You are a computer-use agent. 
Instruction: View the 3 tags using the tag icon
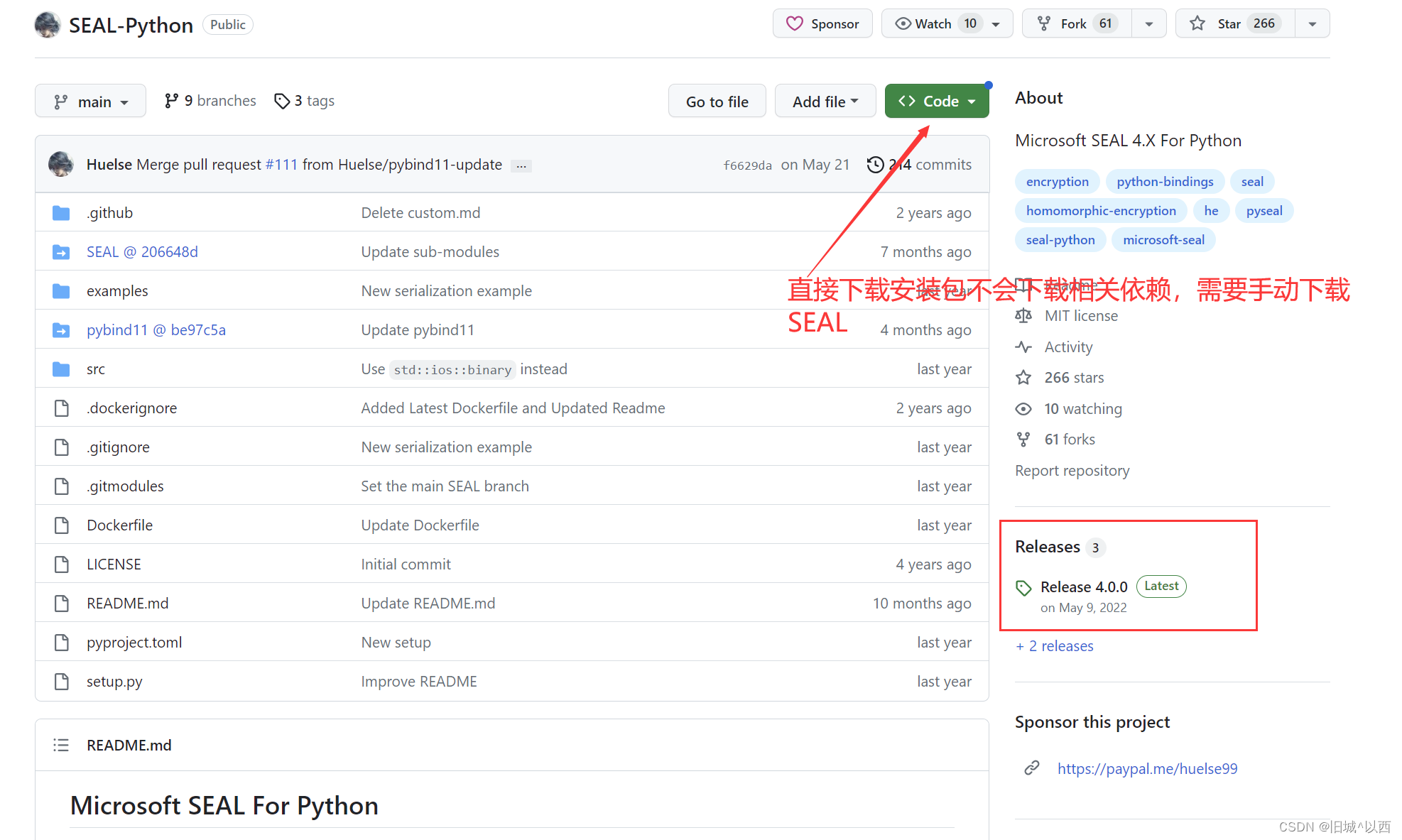283,101
